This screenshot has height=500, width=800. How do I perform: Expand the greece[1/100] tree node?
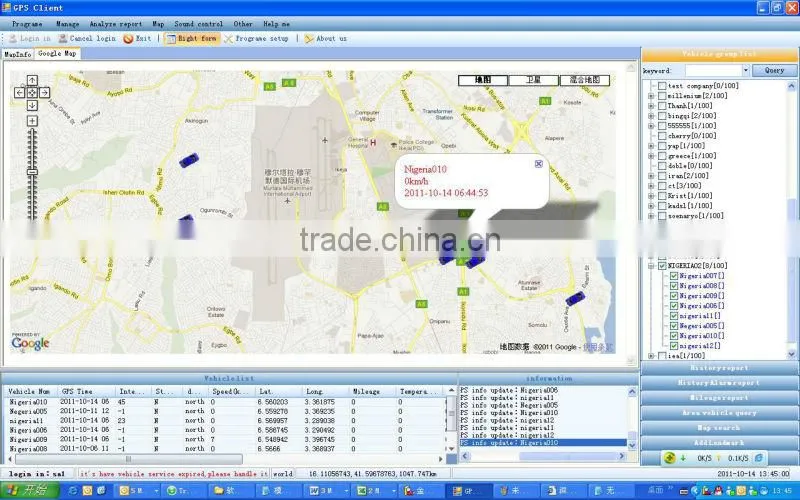point(651,156)
